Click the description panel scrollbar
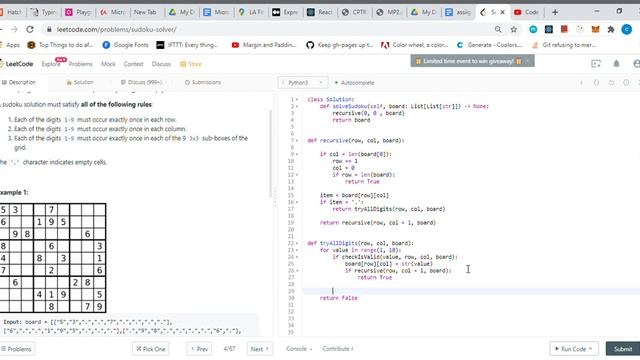 (270, 153)
